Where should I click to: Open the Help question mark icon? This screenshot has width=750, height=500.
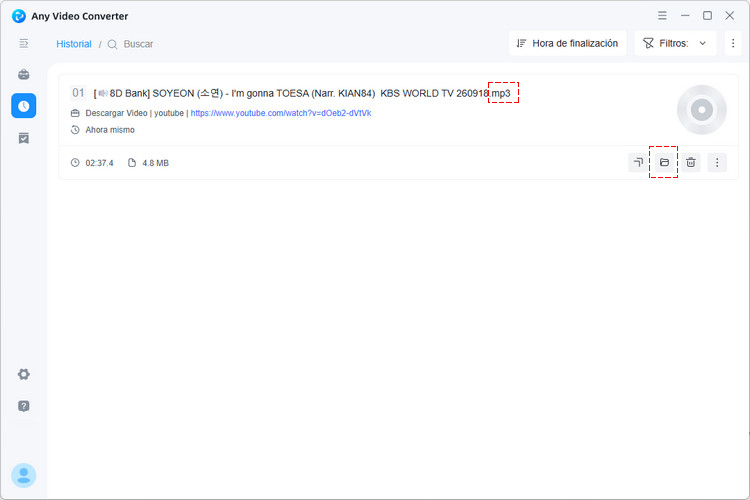point(23,406)
